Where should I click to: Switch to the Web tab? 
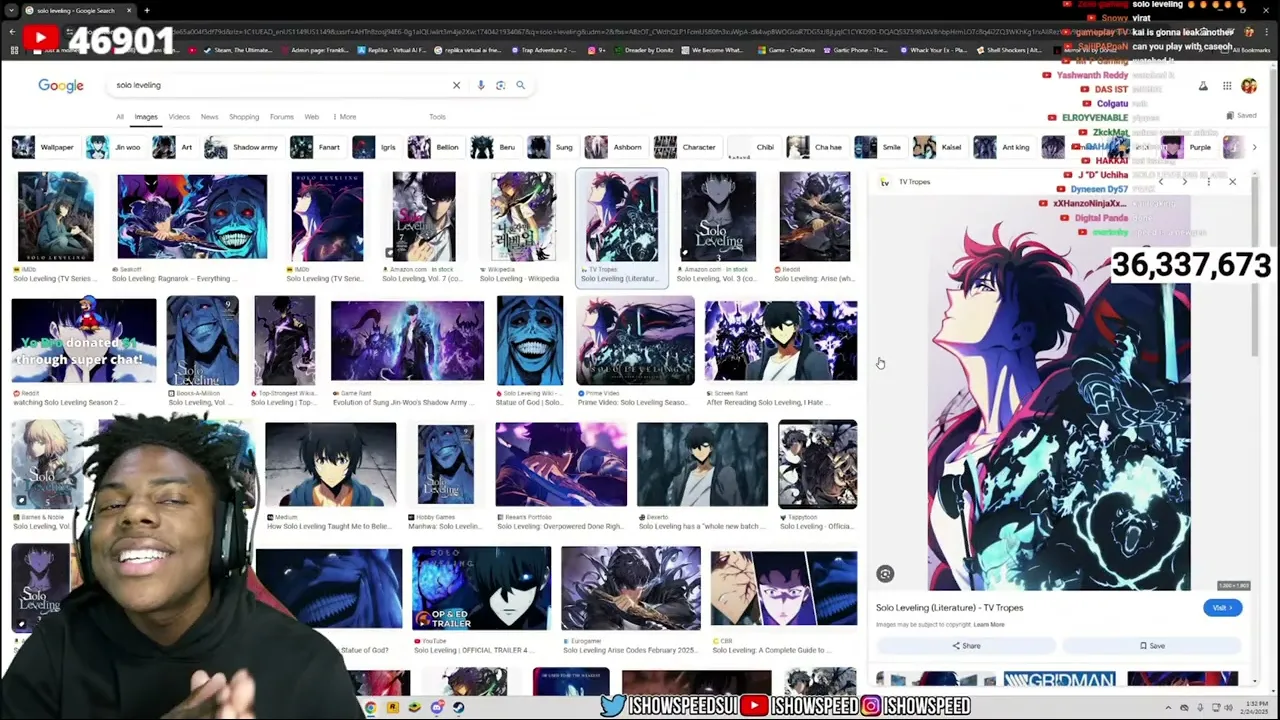click(x=312, y=117)
